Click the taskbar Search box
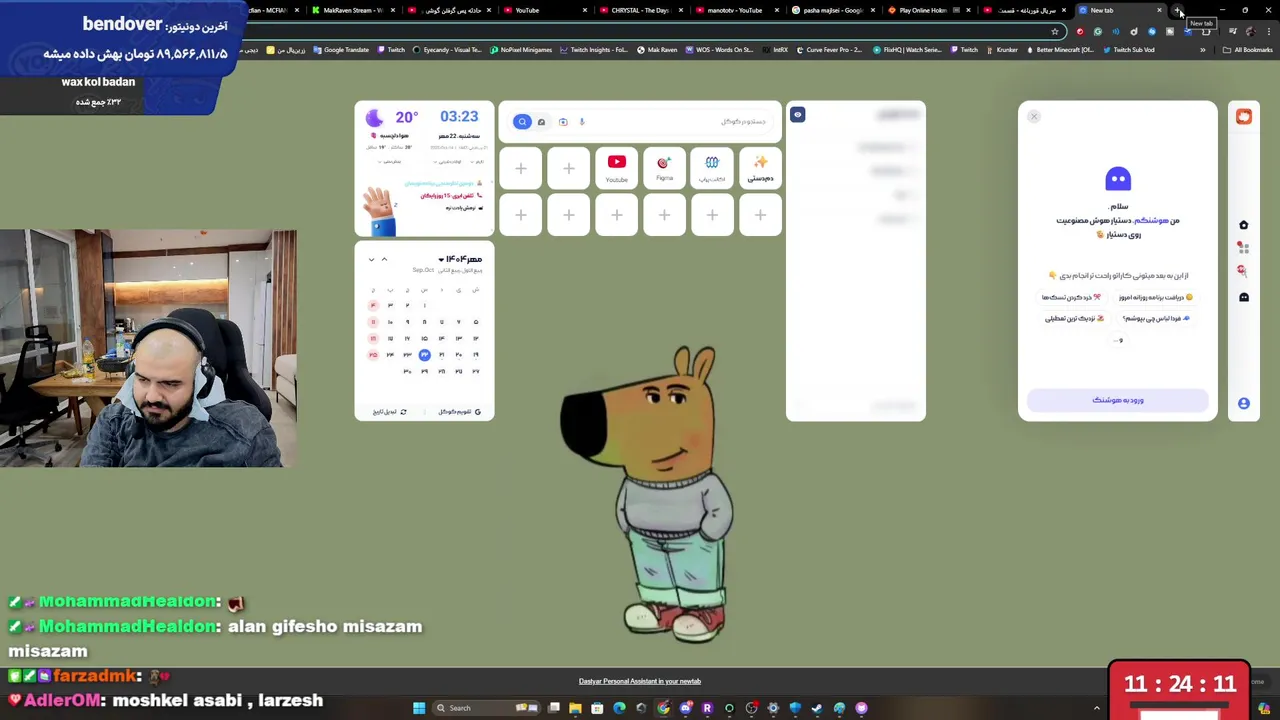The height and width of the screenshot is (720, 1280). click(486, 708)
